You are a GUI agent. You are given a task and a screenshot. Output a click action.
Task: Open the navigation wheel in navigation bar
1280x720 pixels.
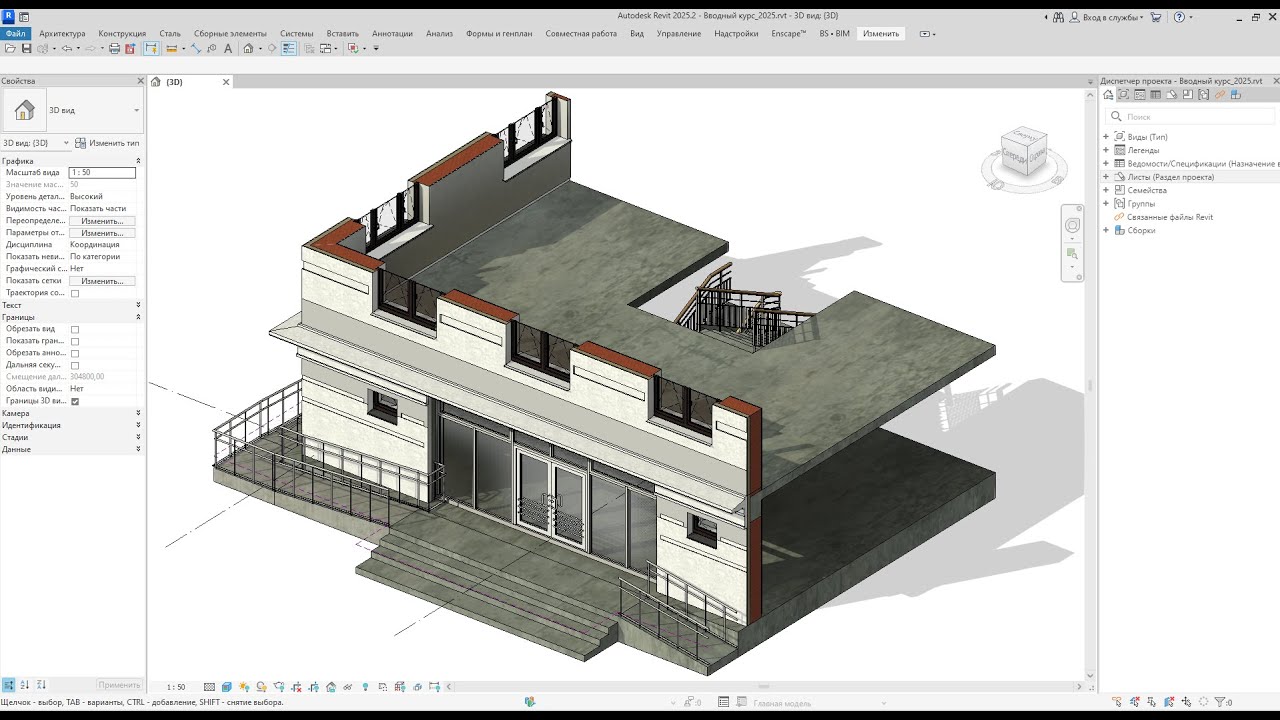(x=1072, y=226)
